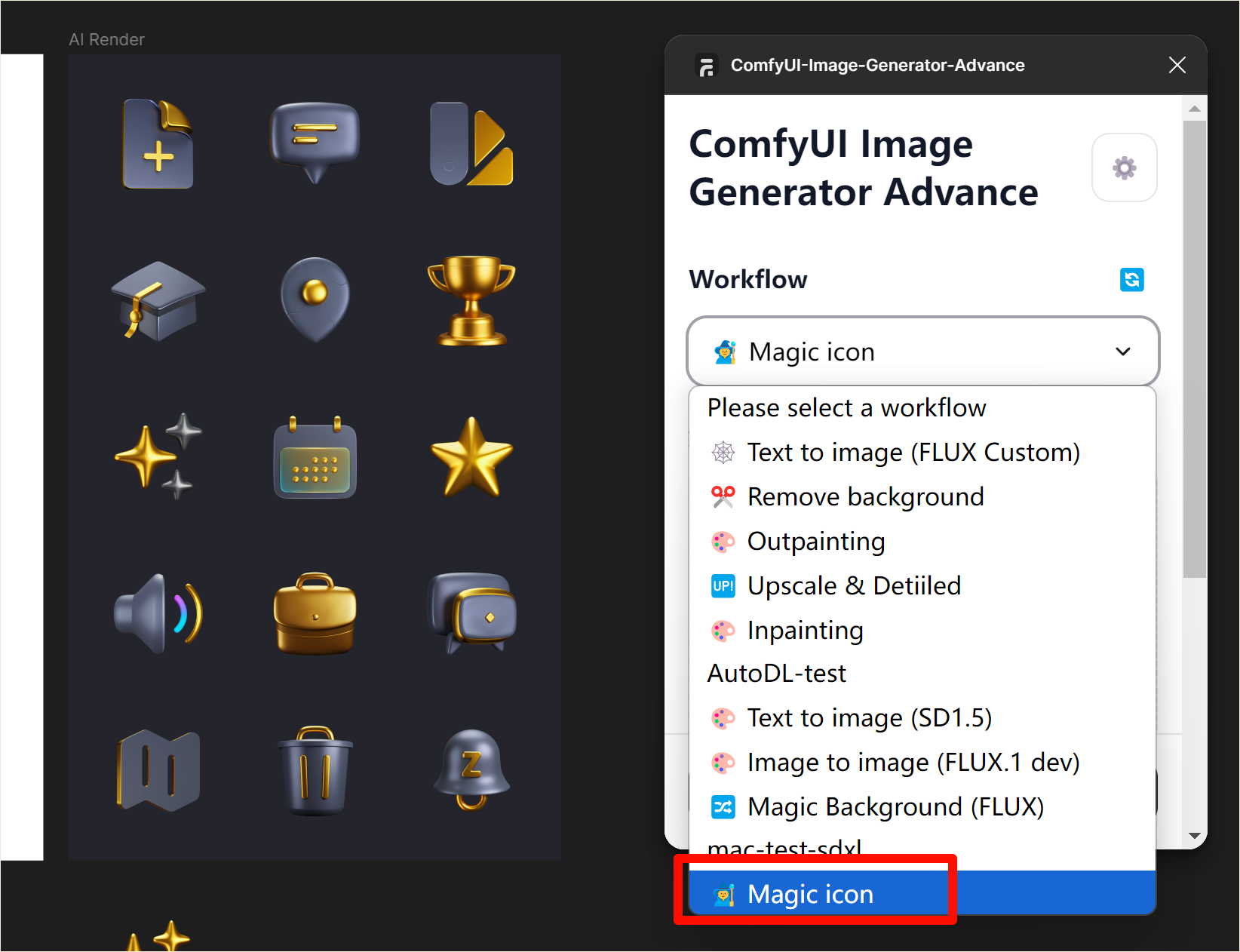The width and height of the screenshot is (1240, 952).
Task: Select the graduation cap icon
Action: tap(158, 300)
